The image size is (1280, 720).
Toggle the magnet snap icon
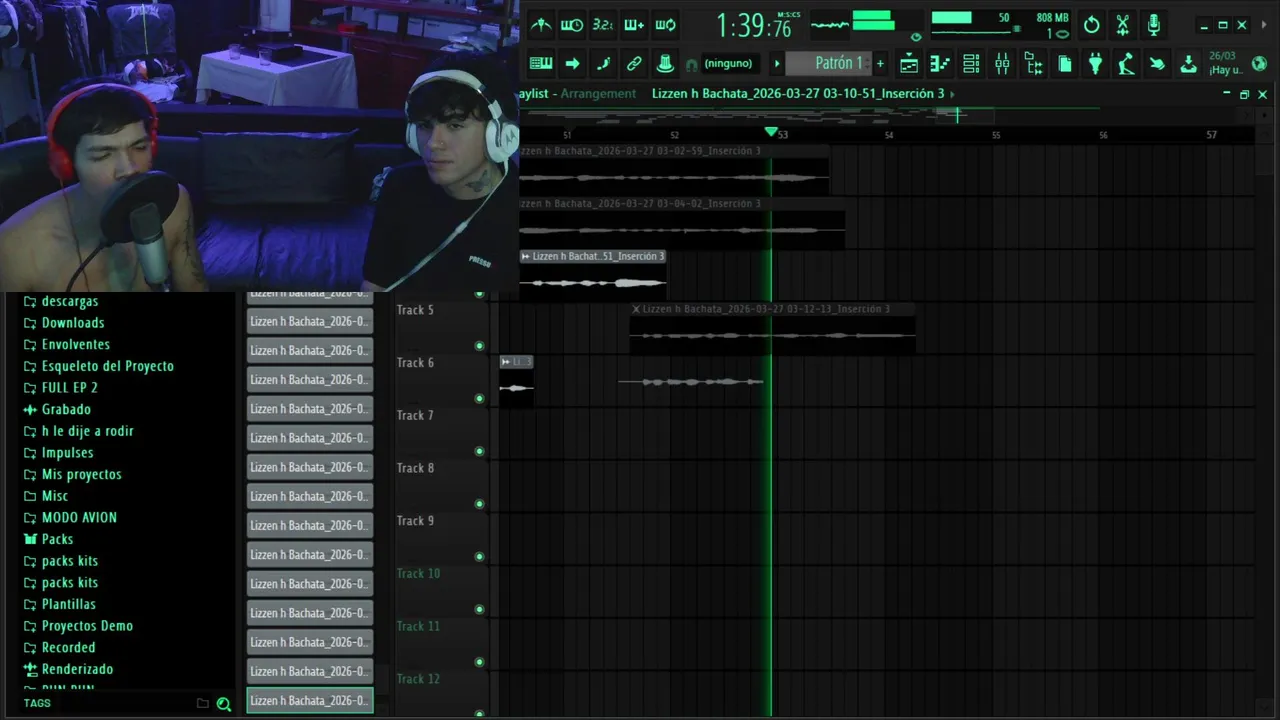[x=691, y=64]
